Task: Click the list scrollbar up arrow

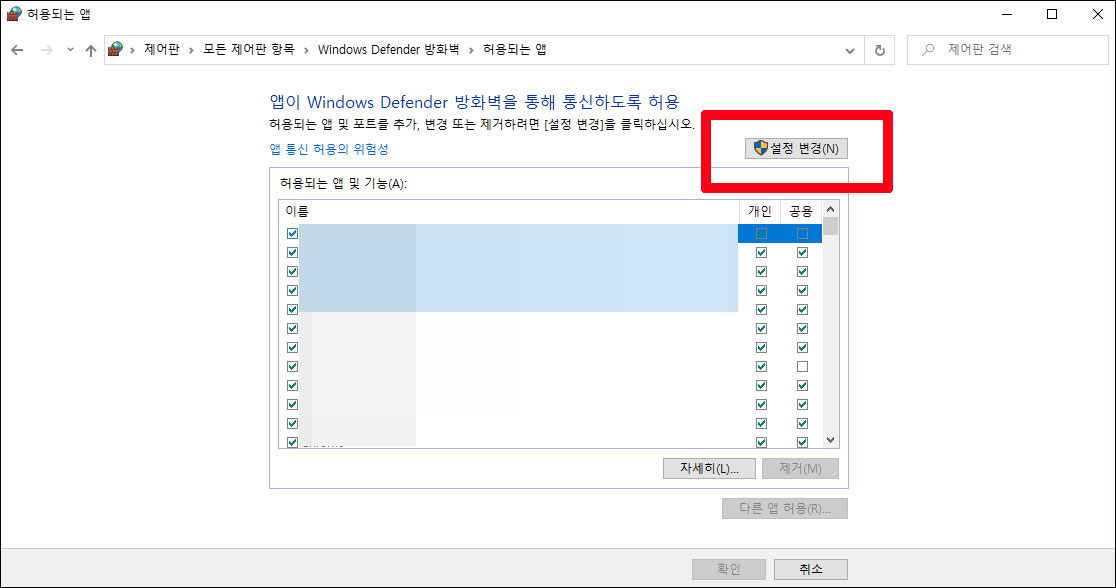Action: pyautogui.click(x=830, y=209)
